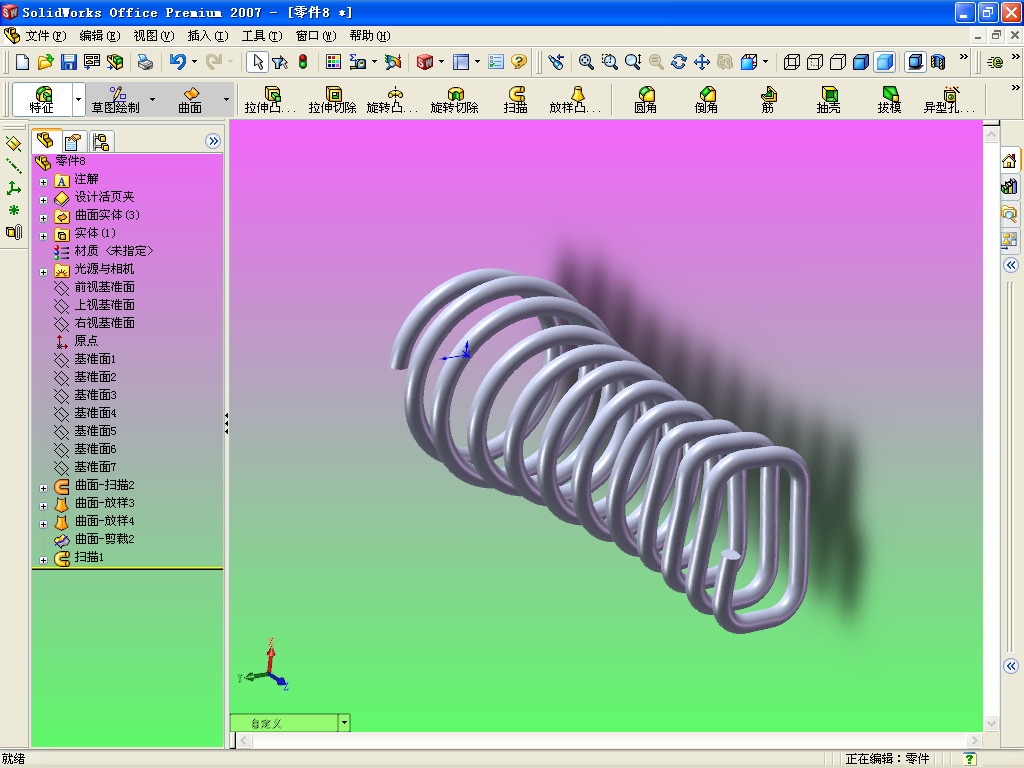The height and width of the screenshot is (768, 1024).
Task: Toggle Shadows in Shaded Mode icon
Action: pyautogui.click(x=916, y=62)
